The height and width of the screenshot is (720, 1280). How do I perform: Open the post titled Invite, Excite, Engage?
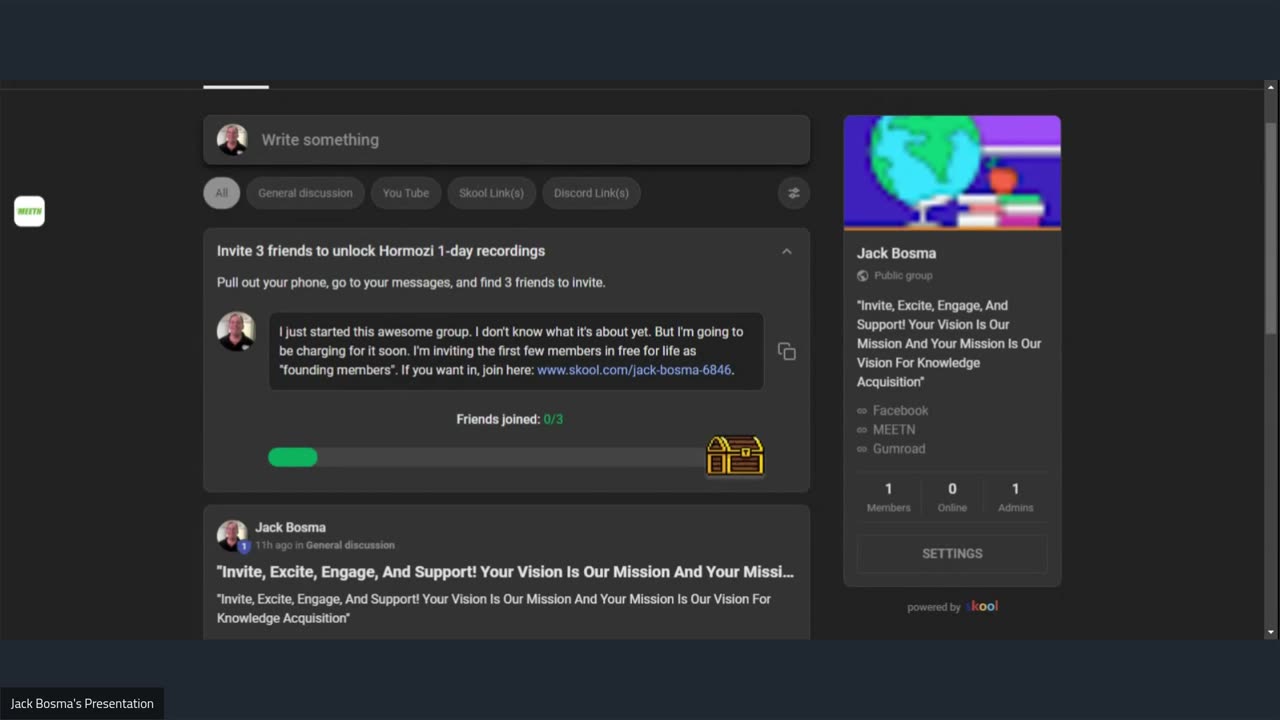(505, 572)
